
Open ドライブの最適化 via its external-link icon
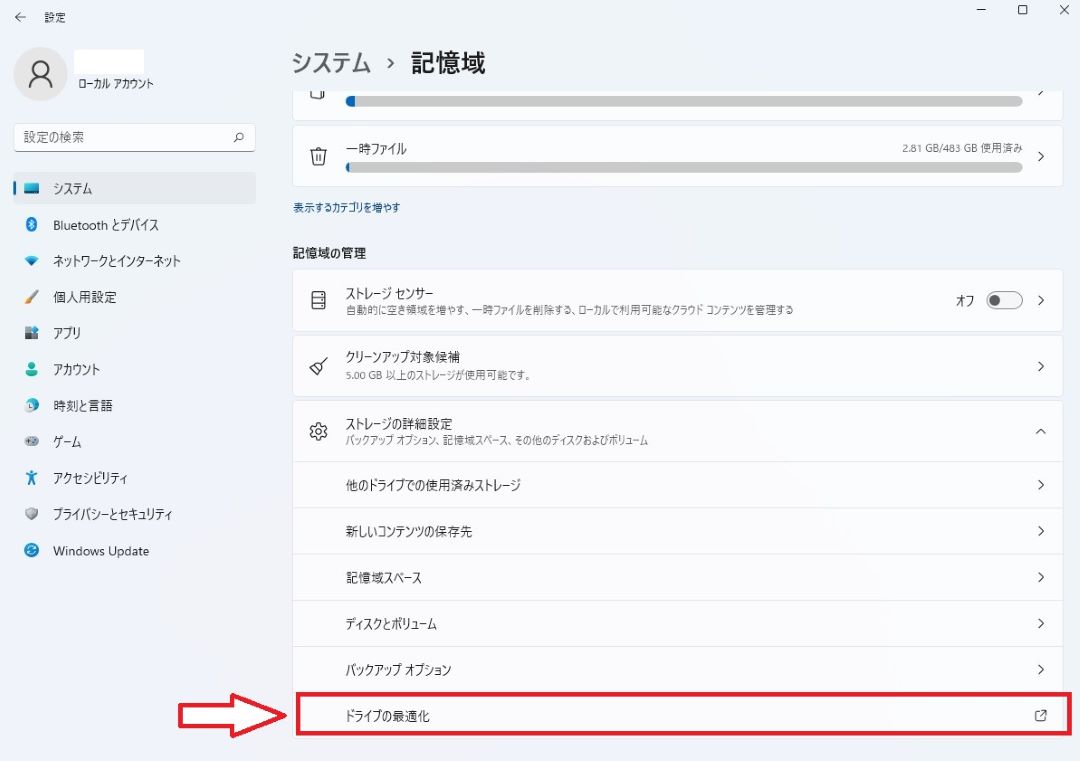1040,715
